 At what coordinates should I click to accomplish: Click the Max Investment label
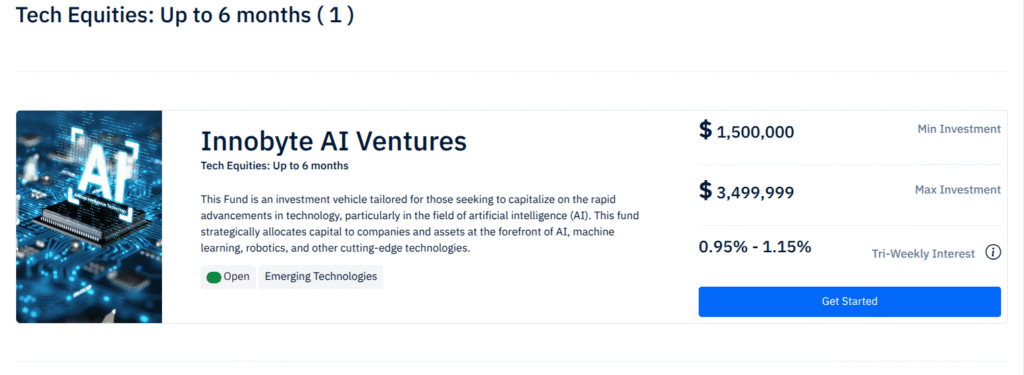(957, 189)
